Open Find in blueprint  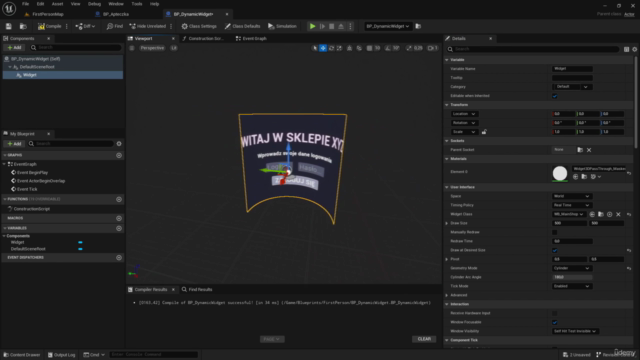115,26
